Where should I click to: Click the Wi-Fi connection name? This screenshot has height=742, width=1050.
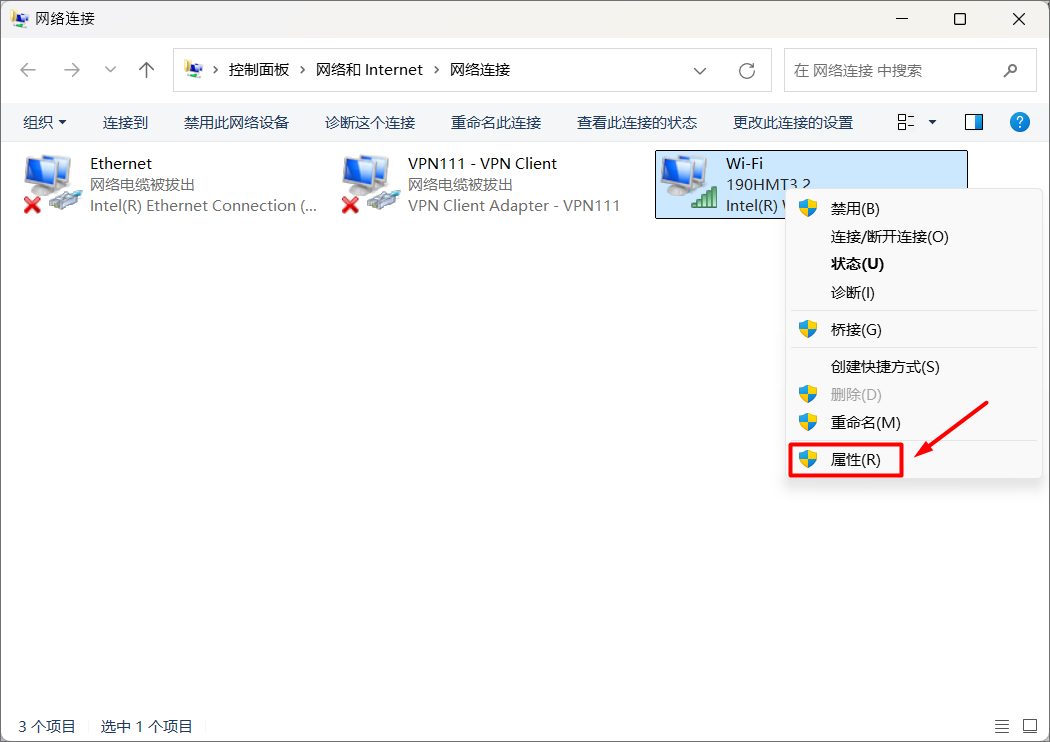(x=744, y=163)
